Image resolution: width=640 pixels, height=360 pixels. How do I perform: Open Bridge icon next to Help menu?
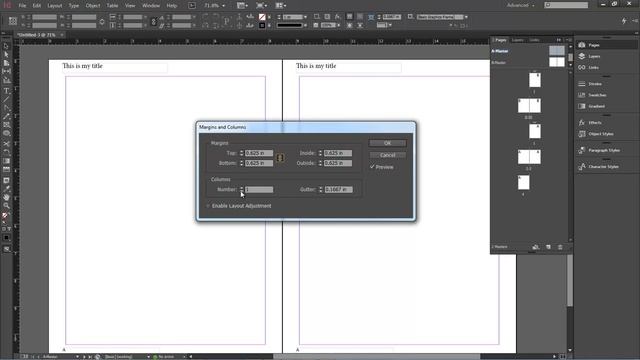coord(192,6)
